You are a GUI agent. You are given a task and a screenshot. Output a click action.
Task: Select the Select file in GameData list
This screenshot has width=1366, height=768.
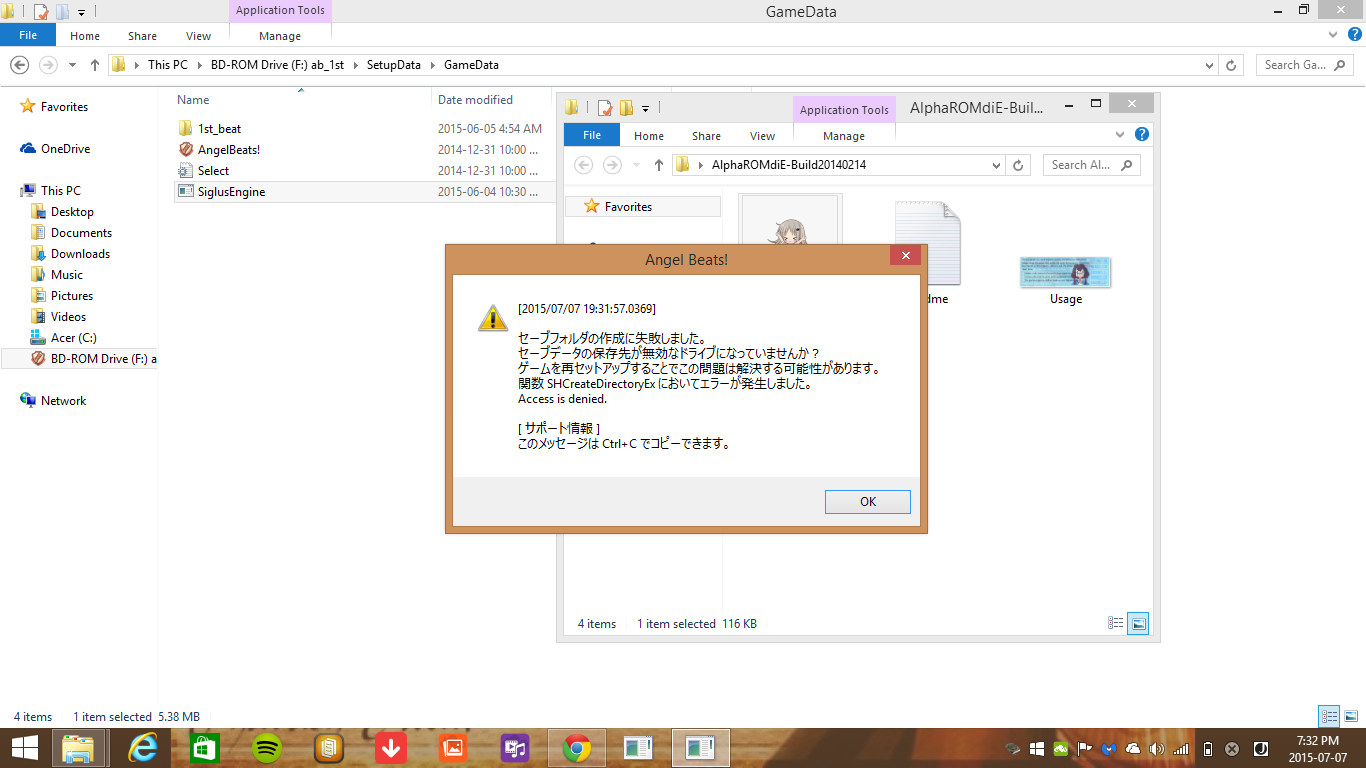pyautogui.click(x=213, y=170)
